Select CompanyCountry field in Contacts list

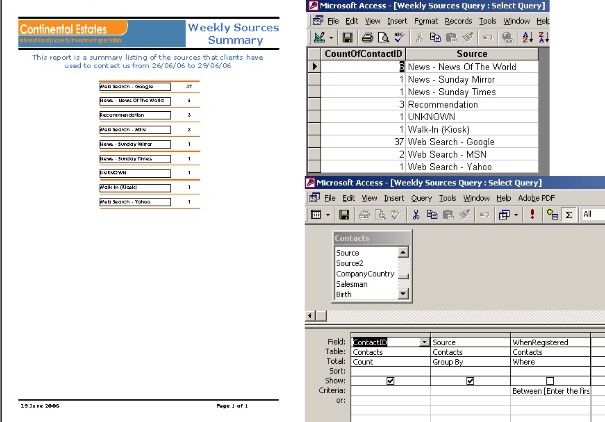365,274
